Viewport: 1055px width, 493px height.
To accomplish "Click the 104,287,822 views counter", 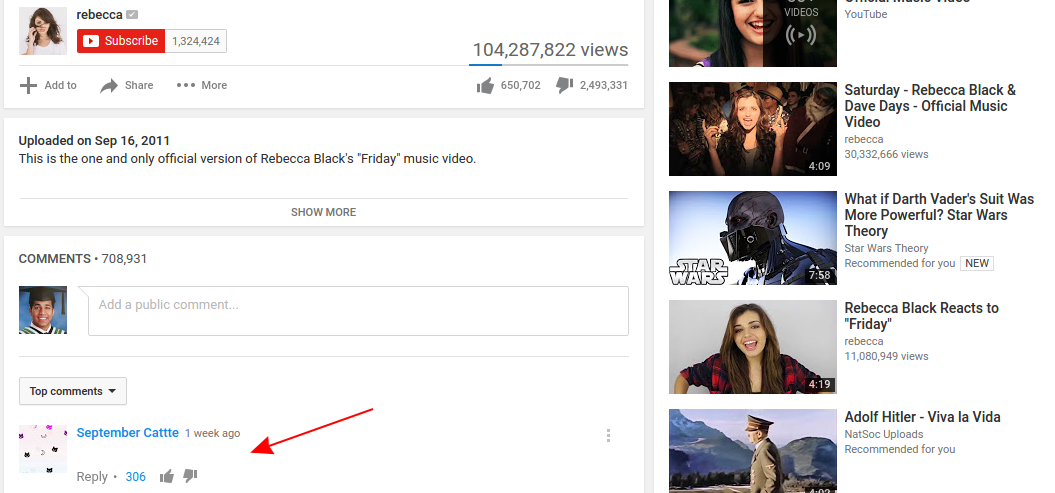I will pos(550,50).
